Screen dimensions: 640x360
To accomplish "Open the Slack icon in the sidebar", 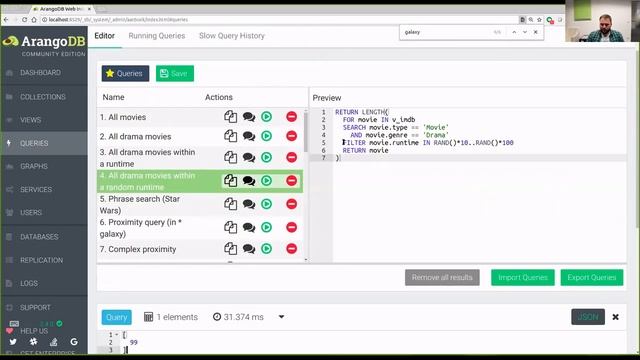I will pos(33,342).
